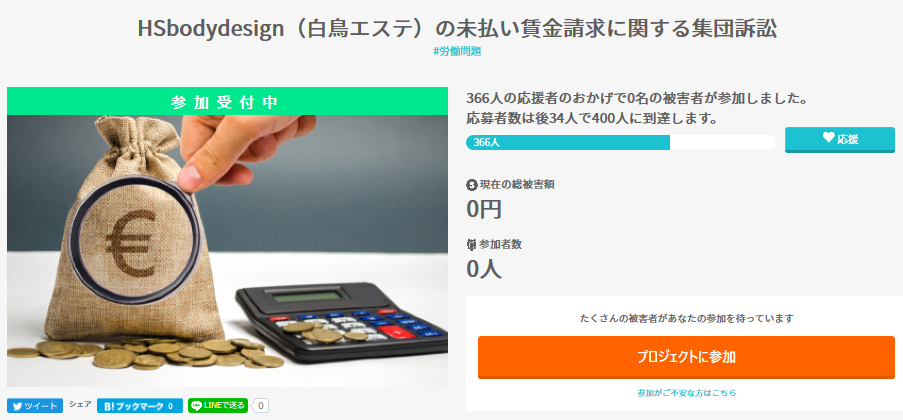Click the ブックマーク bookmark button
This screenshot has height=420, width=903.
(140, 406)
